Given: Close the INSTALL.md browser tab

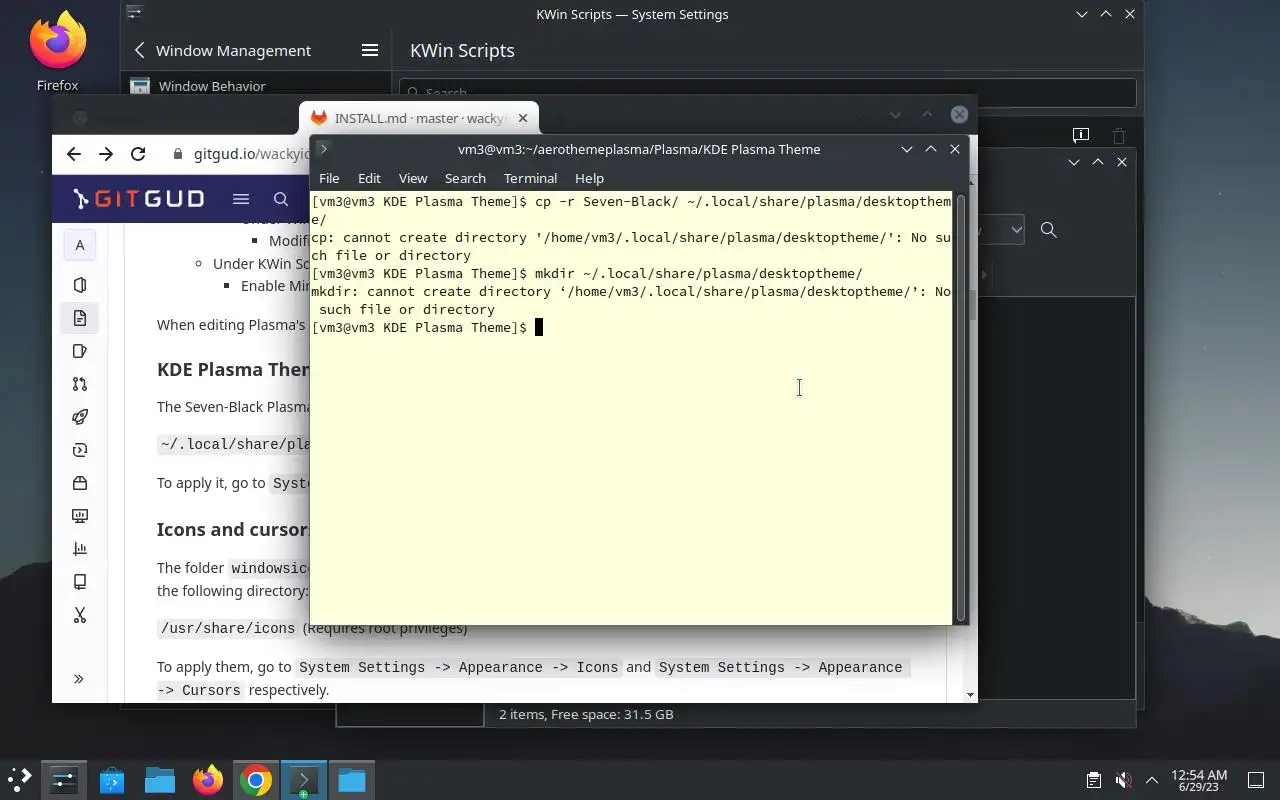Looking at the screenshot, I should (522, 118).
